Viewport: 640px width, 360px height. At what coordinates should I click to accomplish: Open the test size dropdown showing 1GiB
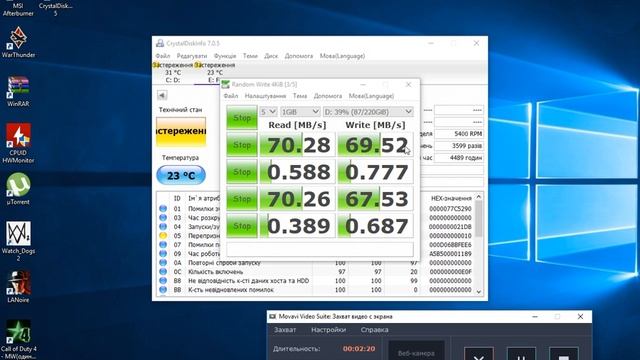[x=300, y=111]
